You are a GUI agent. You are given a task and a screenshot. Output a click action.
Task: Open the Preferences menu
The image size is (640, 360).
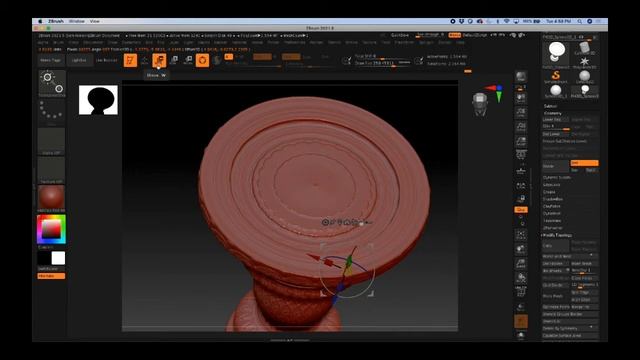click(295, 42)
